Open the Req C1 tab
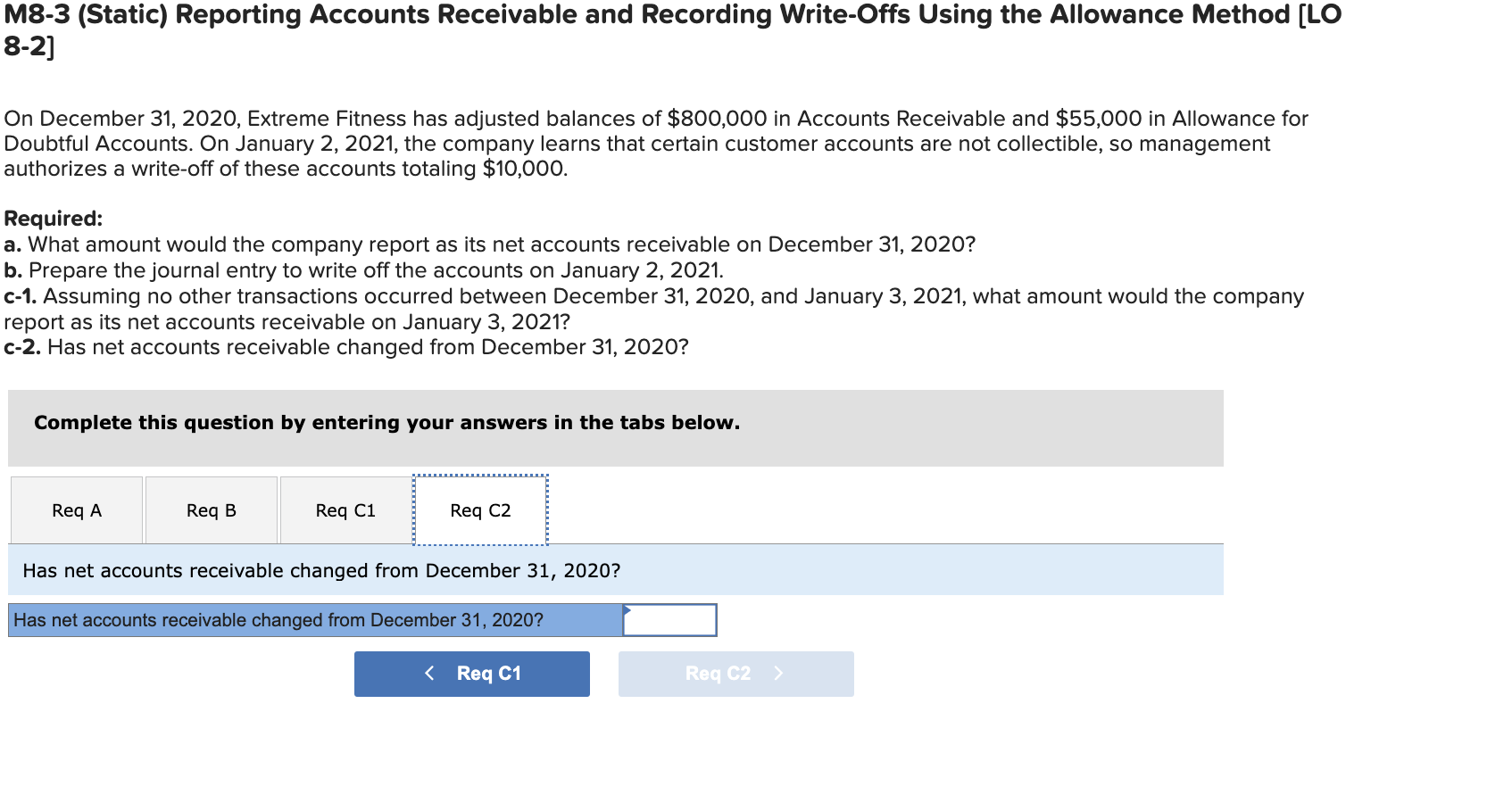 [x=345, y=509]
